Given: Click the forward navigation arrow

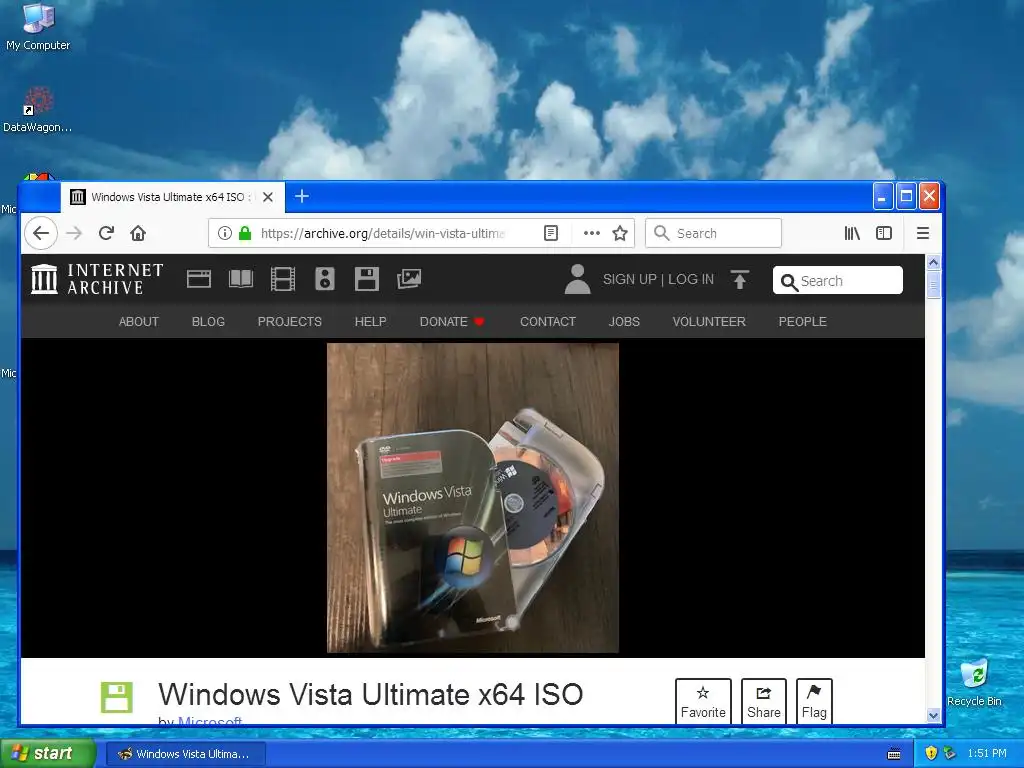Looking at the screenshot, I should pyautogui.click(x=74, y=233).
